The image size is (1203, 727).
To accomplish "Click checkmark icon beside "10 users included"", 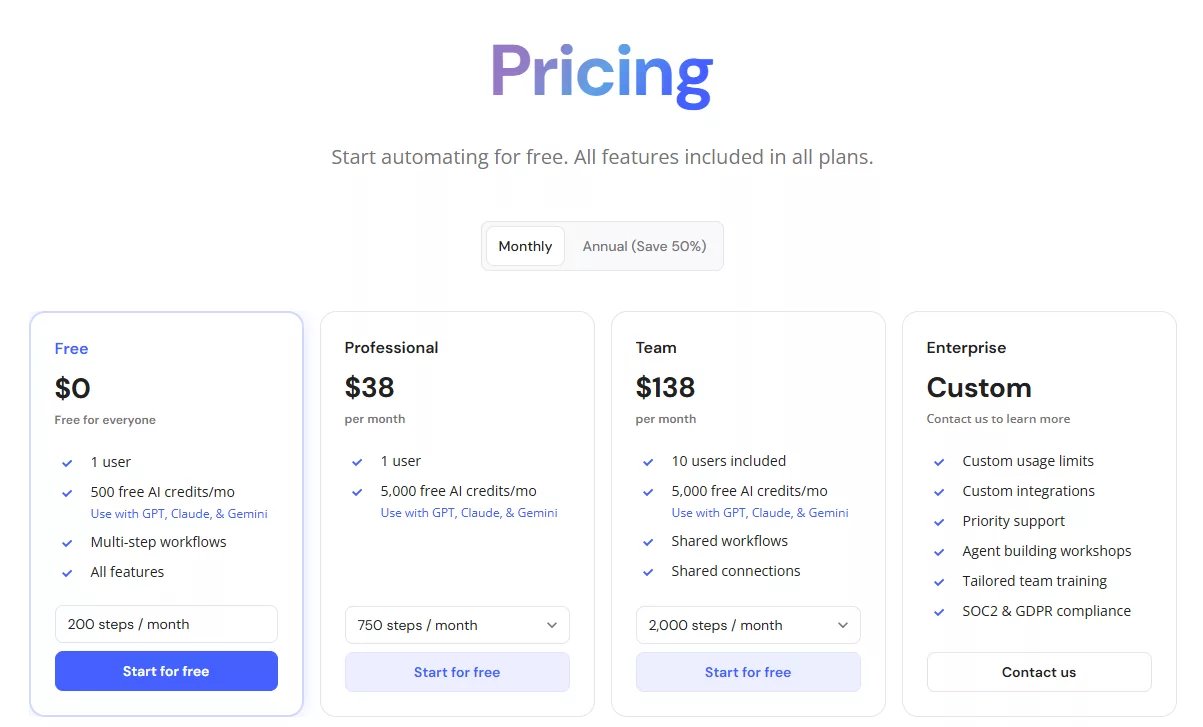I will pyautogui.click(x=648, y=462).
